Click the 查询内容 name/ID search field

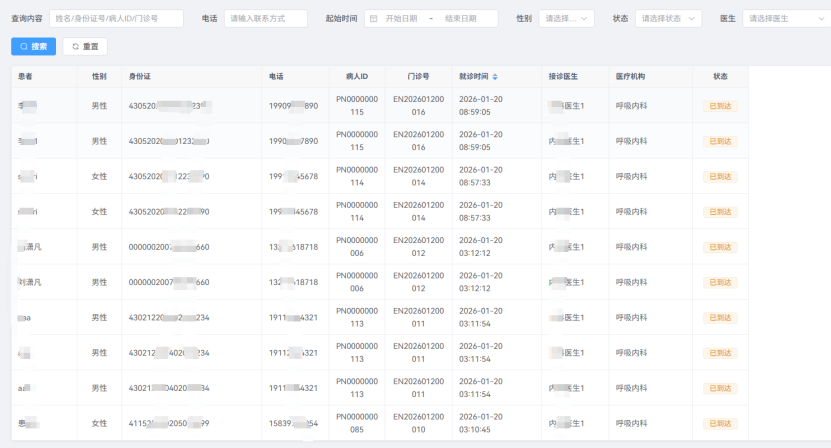116,19
